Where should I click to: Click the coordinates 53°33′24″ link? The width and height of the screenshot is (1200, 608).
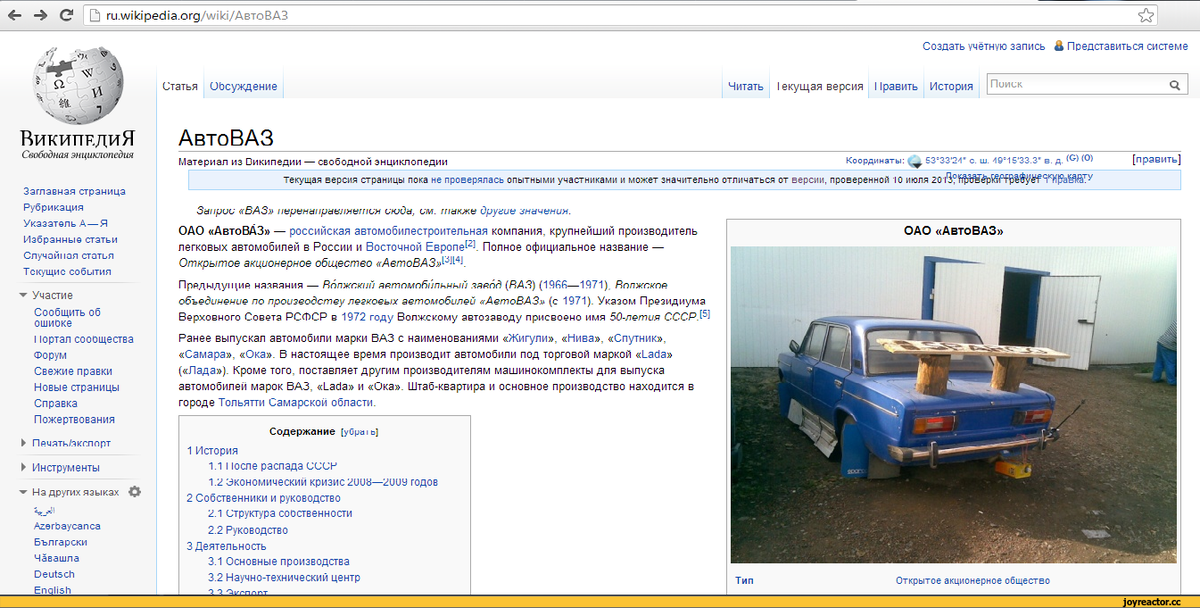(x=993, y=160)
